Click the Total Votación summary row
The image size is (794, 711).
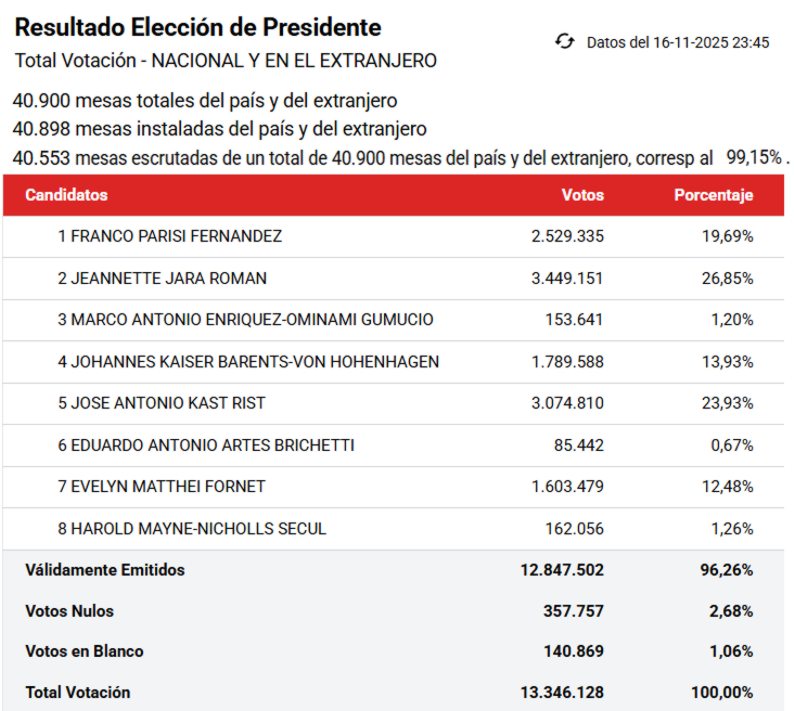tap(78, 692)
